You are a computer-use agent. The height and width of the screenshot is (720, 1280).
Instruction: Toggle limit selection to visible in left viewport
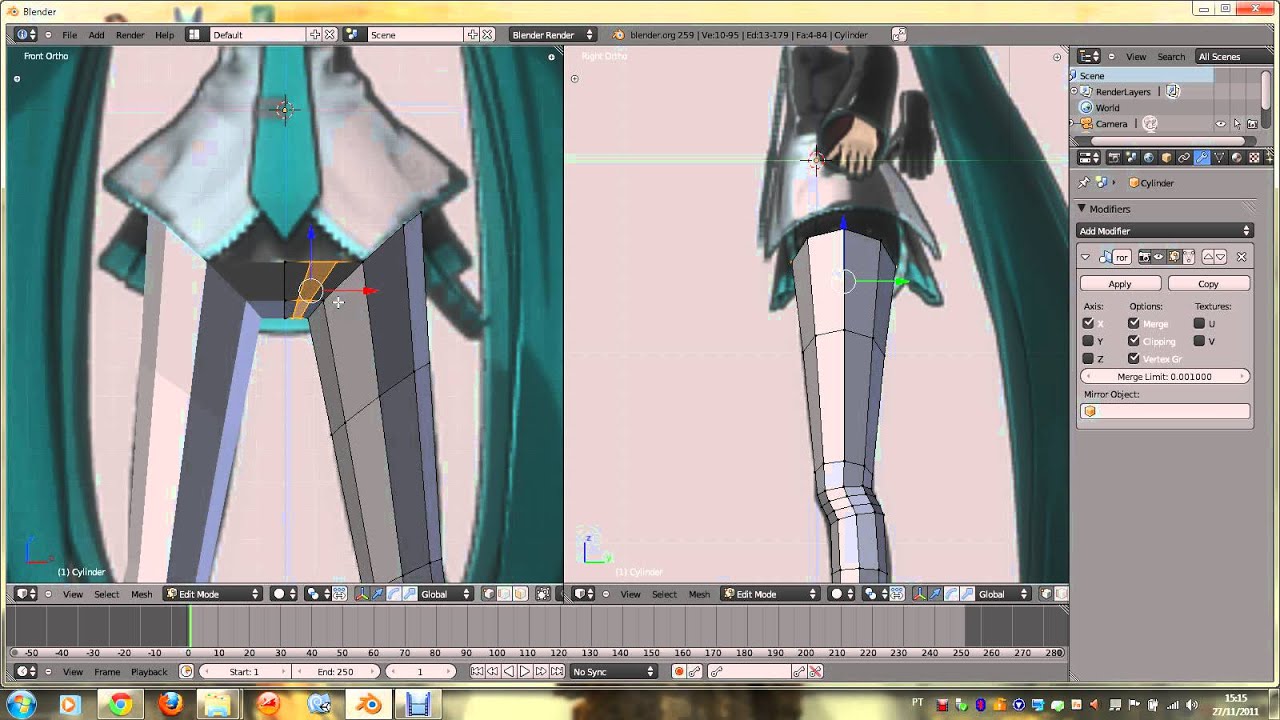543,594
